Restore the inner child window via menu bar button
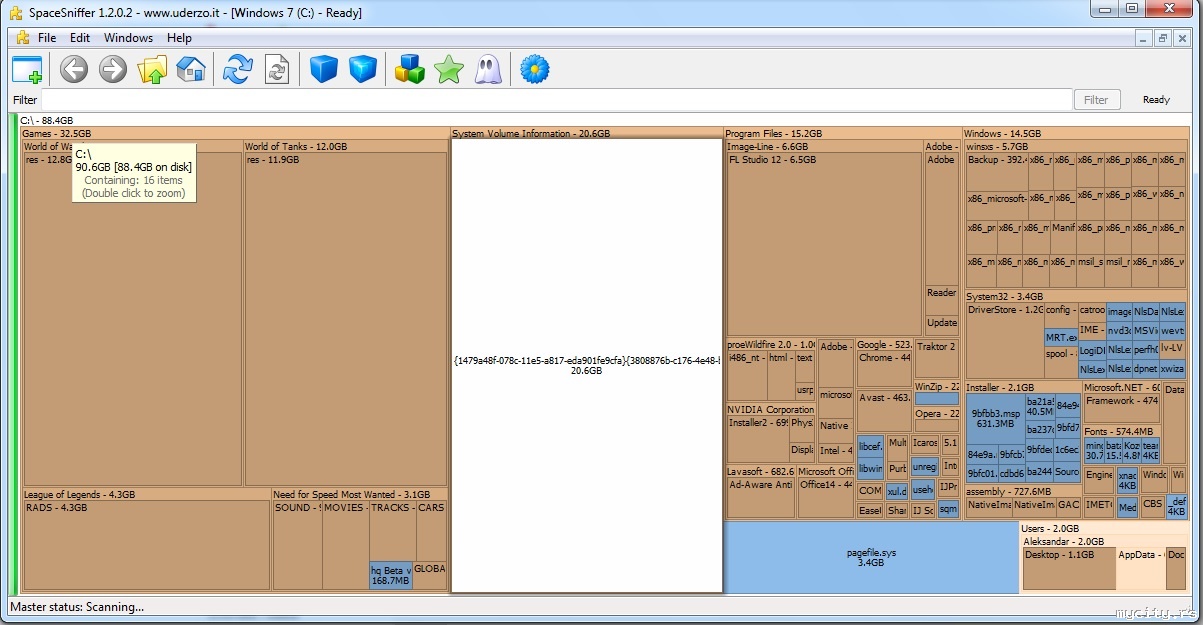1203x625 pixels. pos(1163,38)
